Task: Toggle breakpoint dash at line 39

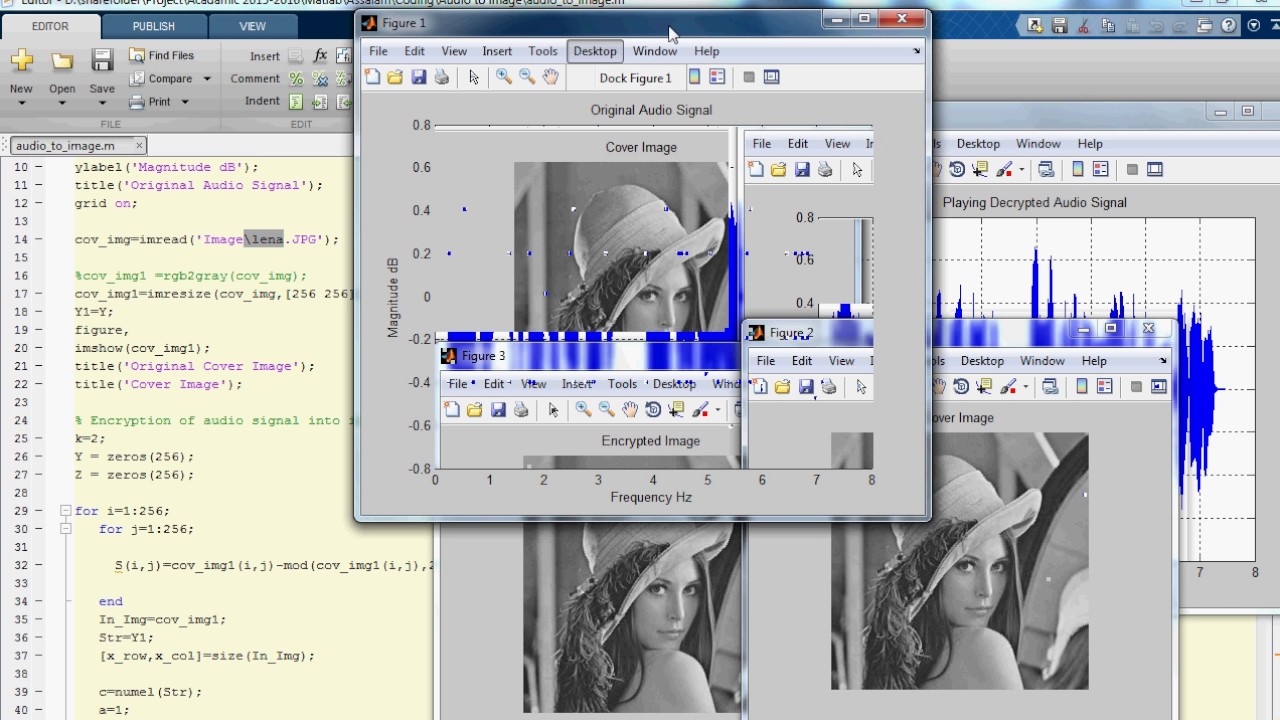Action: 38,692
